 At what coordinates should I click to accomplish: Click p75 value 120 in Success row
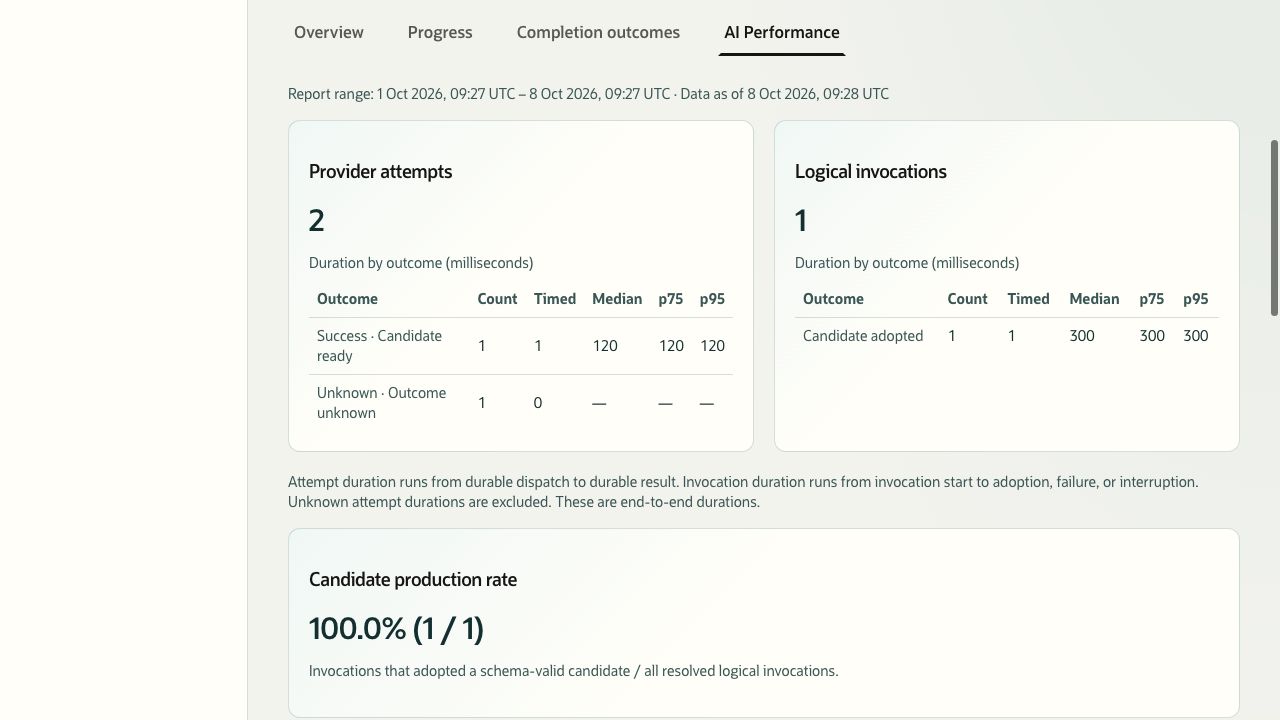(x=671, y=346)
